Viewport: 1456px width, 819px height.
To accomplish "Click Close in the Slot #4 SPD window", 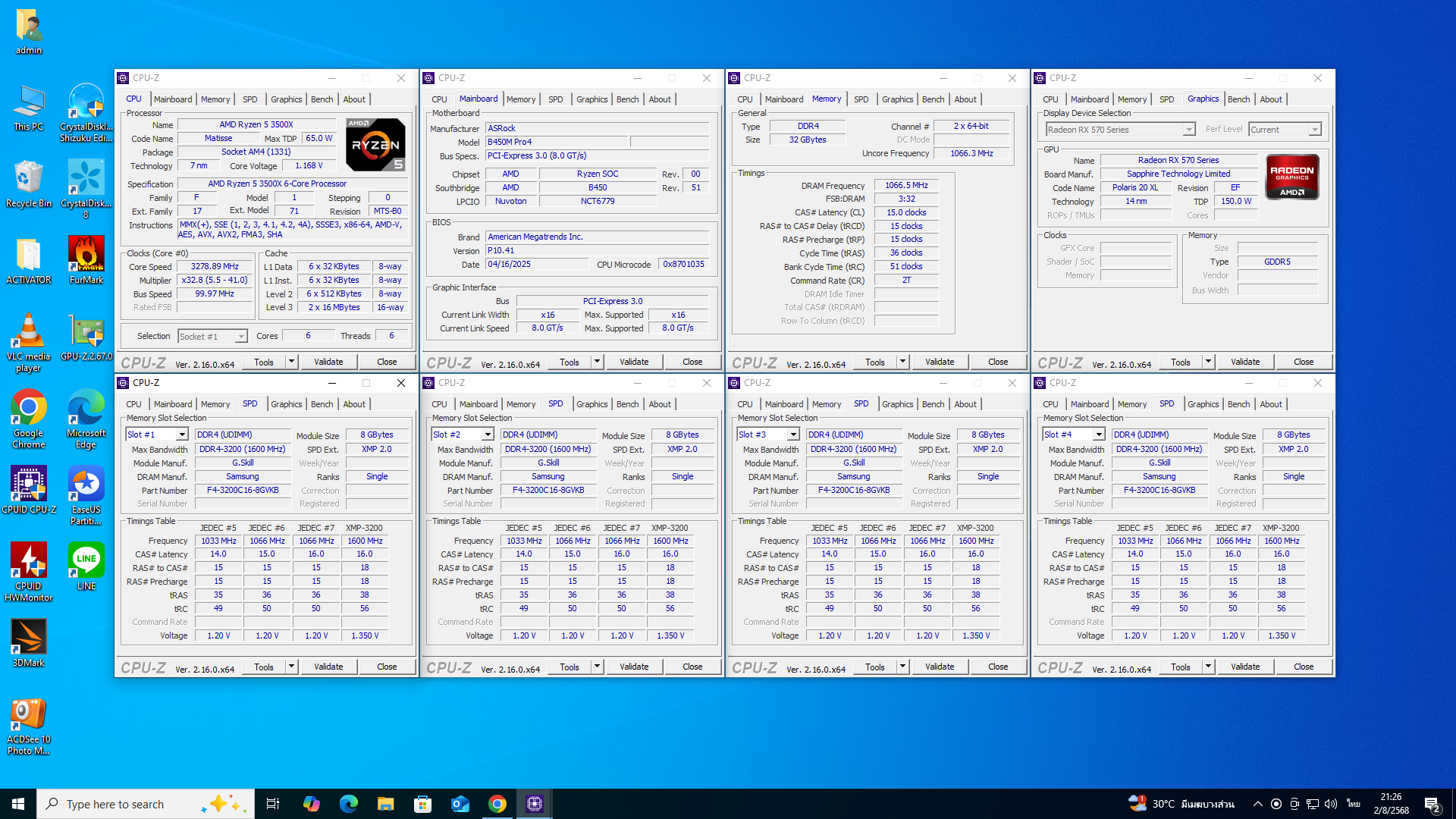I will 1304,667.
